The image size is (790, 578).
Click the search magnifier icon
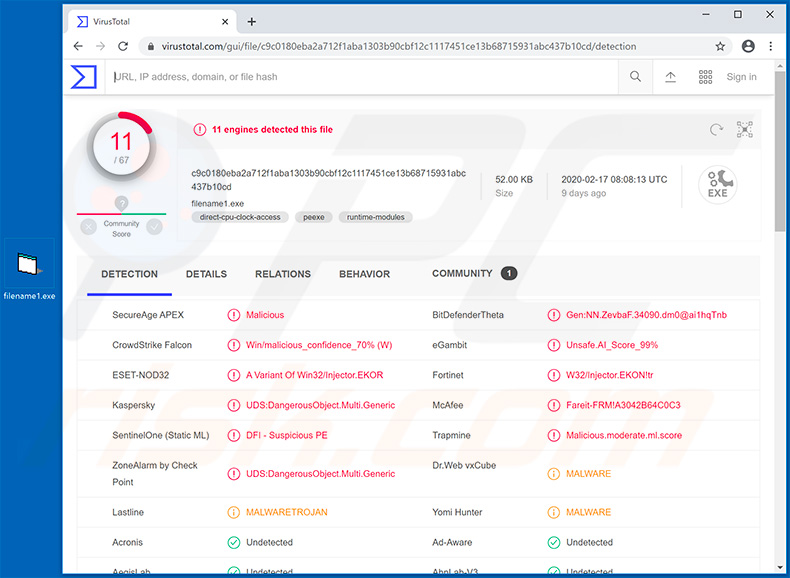635,77
